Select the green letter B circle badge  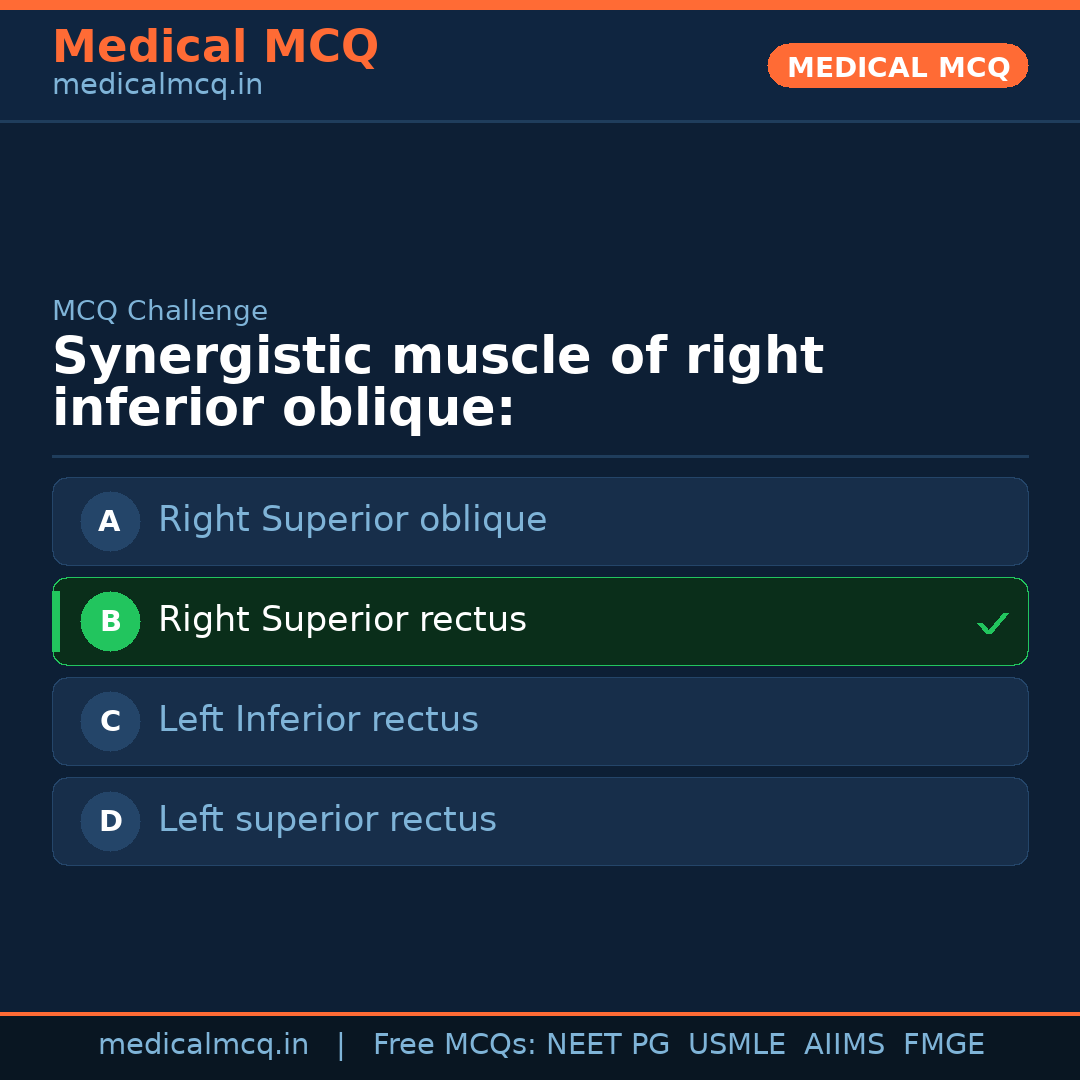110,621
